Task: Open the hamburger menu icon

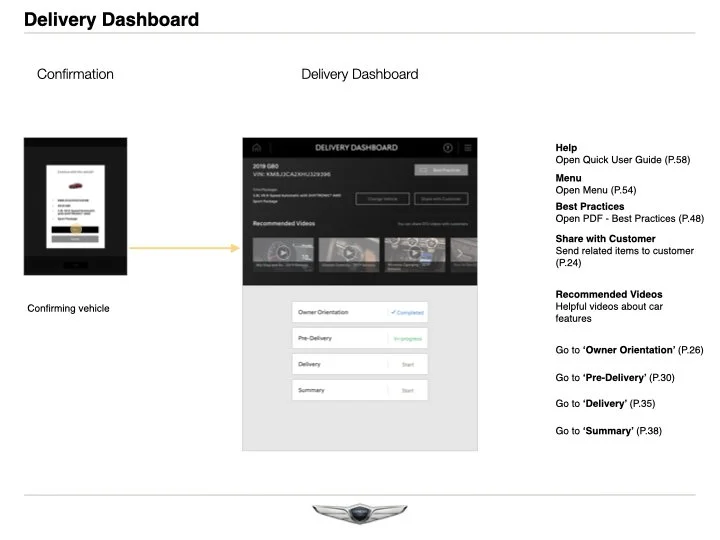Action: [x=468, y=147]
